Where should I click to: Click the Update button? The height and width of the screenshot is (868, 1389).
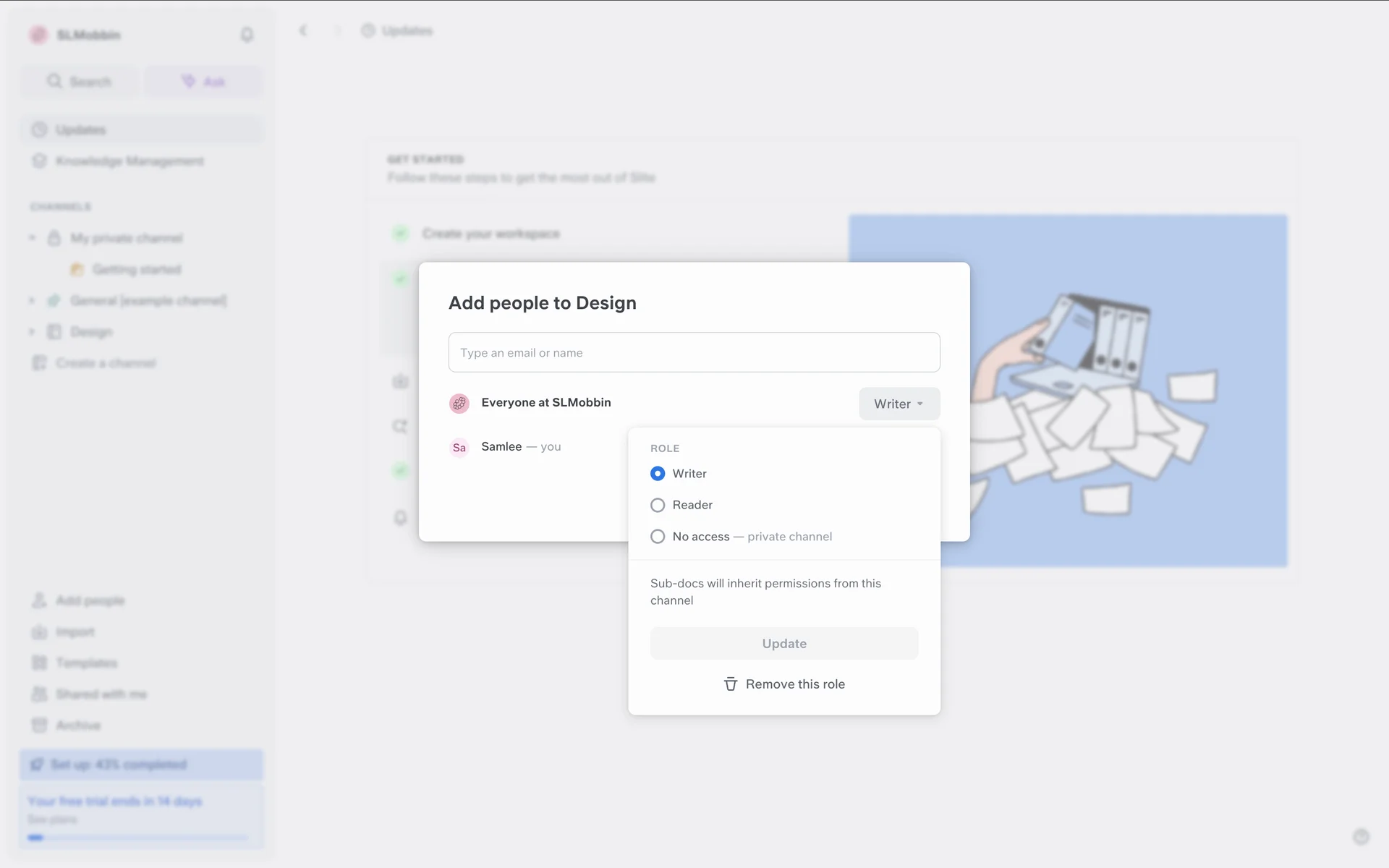(784, 644)
